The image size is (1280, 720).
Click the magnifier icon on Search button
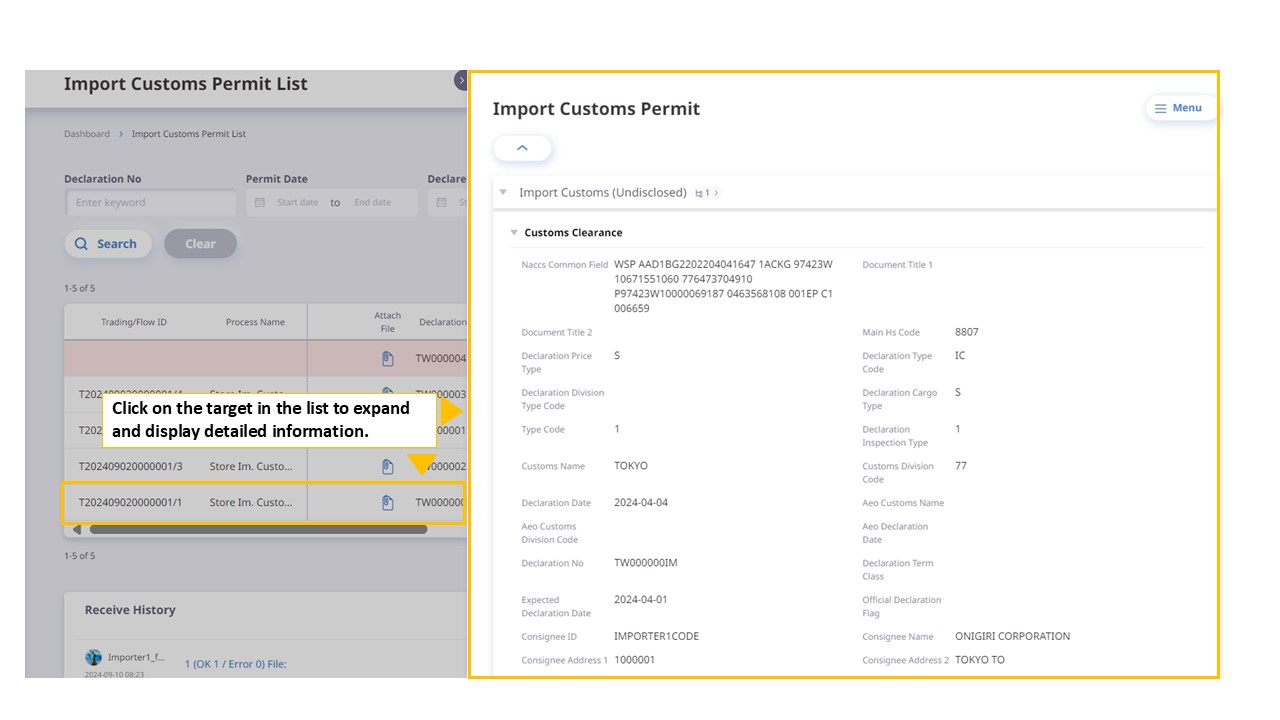pos(82,244)
